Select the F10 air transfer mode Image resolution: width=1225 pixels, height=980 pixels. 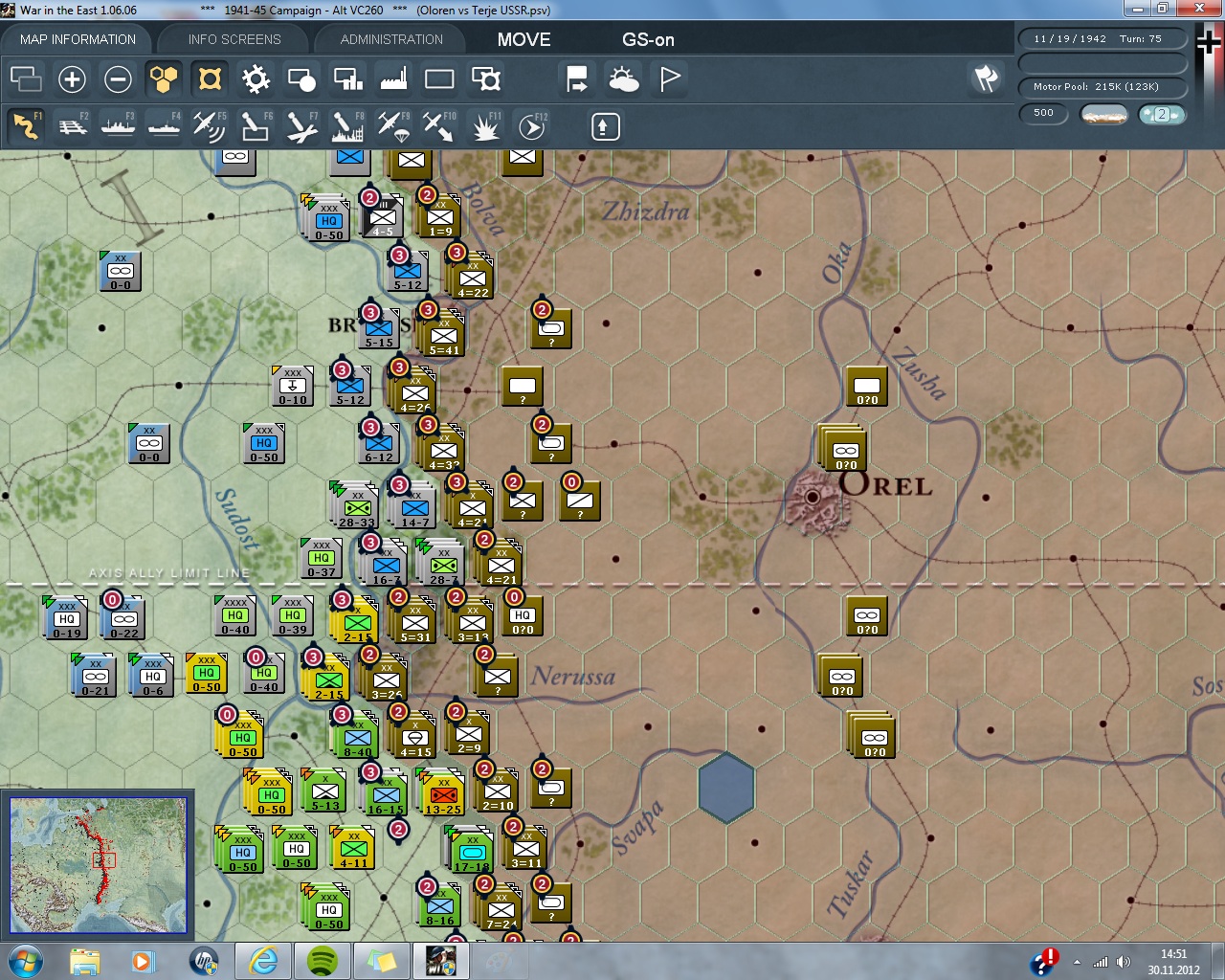pyautogui.click(x=439, y=126)
